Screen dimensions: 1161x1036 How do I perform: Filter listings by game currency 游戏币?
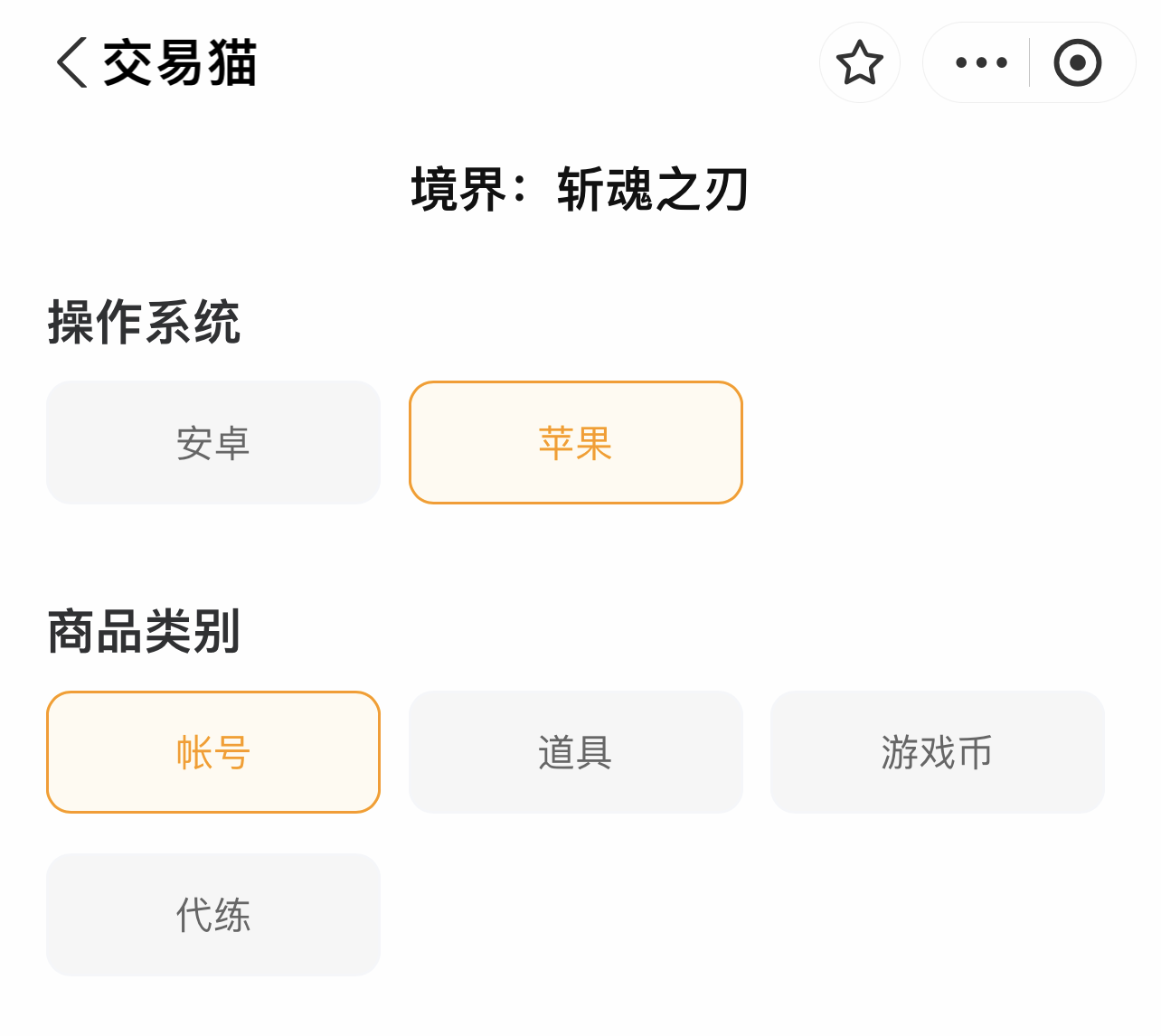[x=938, y=752]
